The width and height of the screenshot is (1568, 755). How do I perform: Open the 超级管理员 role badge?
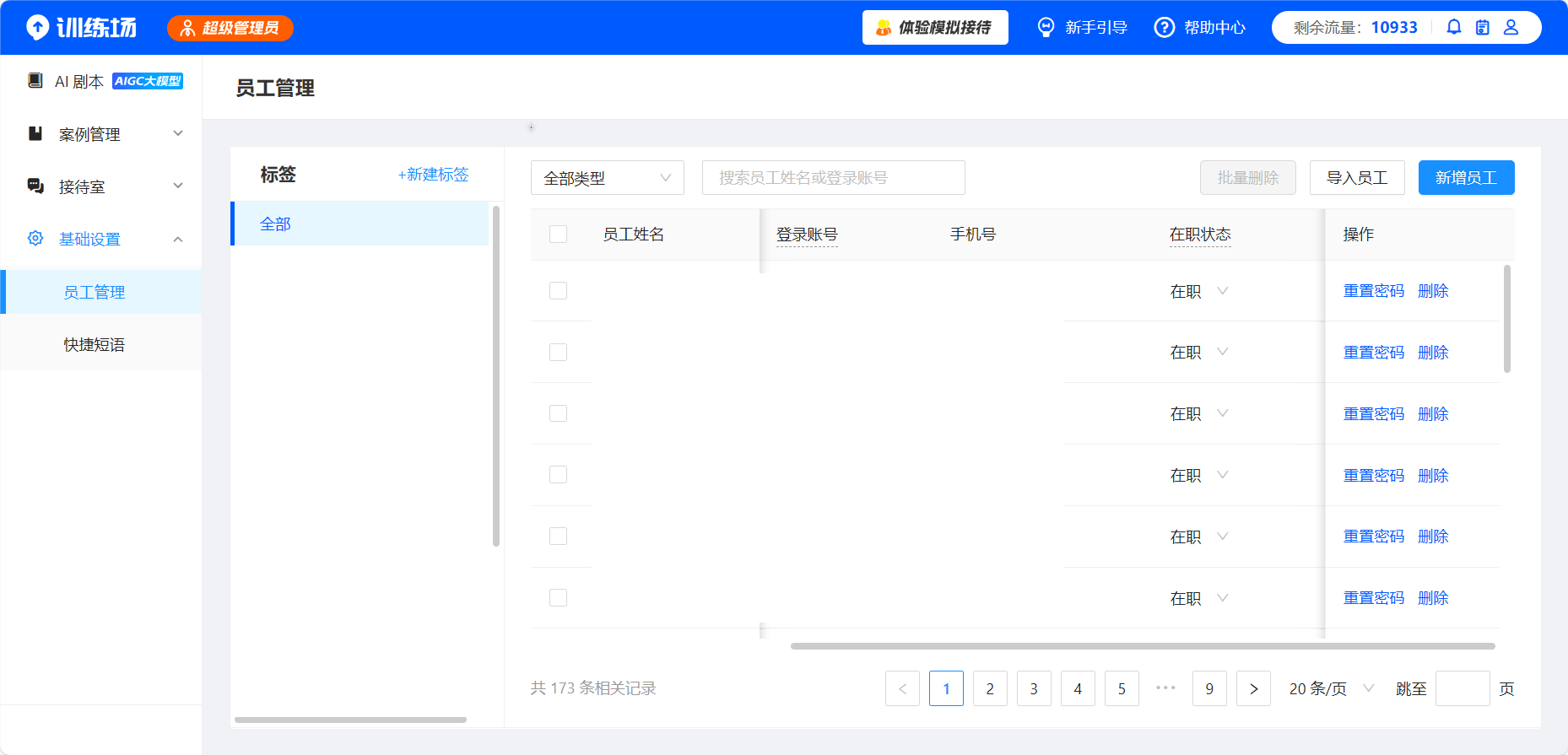click(x=230, y=28)
